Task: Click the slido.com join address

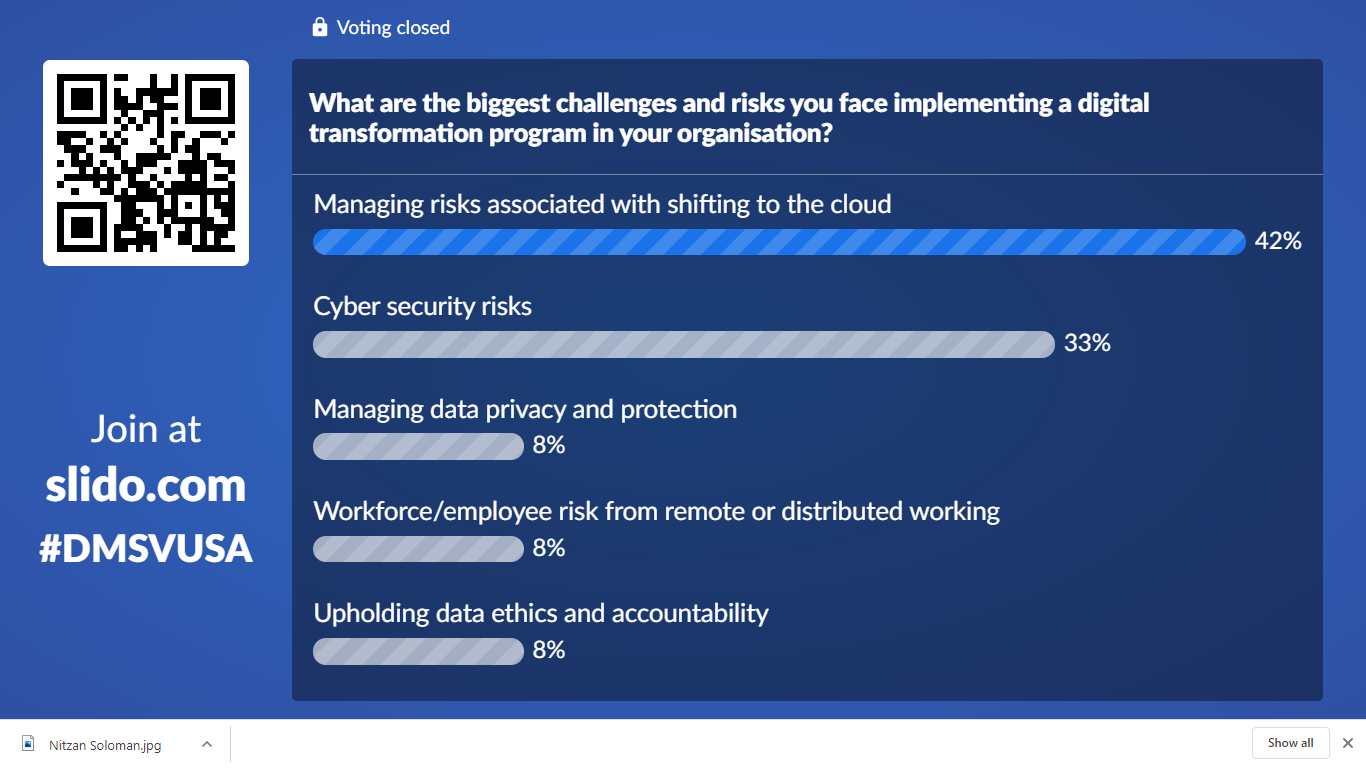Action: click(146, 485)
